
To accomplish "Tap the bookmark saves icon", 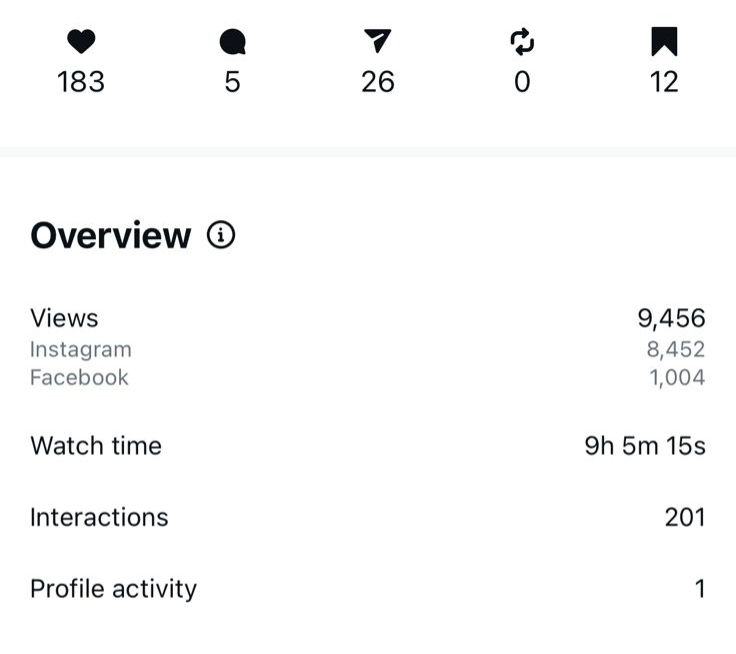I will pos(664,41).
